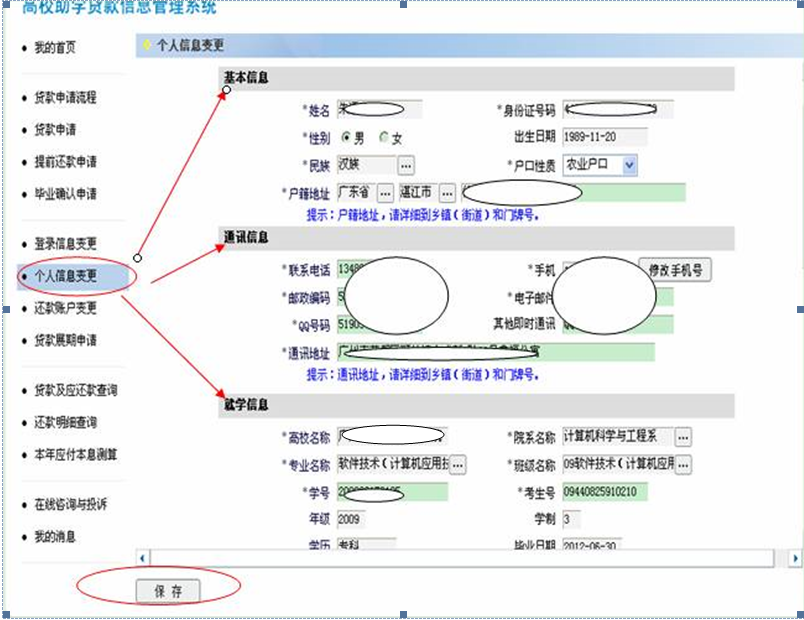Open 登录信息变更 from the sidebar menu
Image resolution: width=804 pixels, height=620 pixels.
tap(65, 244)
